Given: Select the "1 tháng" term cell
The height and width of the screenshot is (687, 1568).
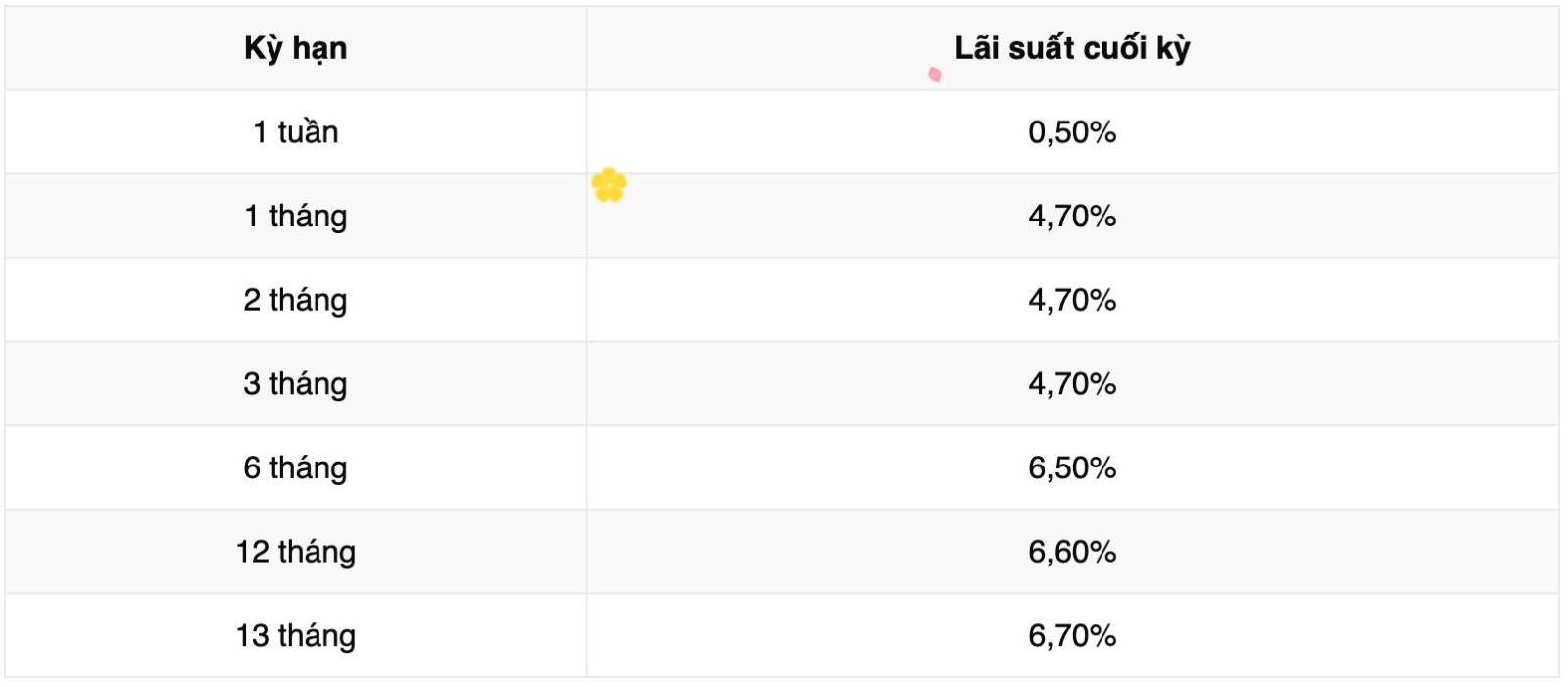Looking at the screenshot, I should click(x=295, y=217).
